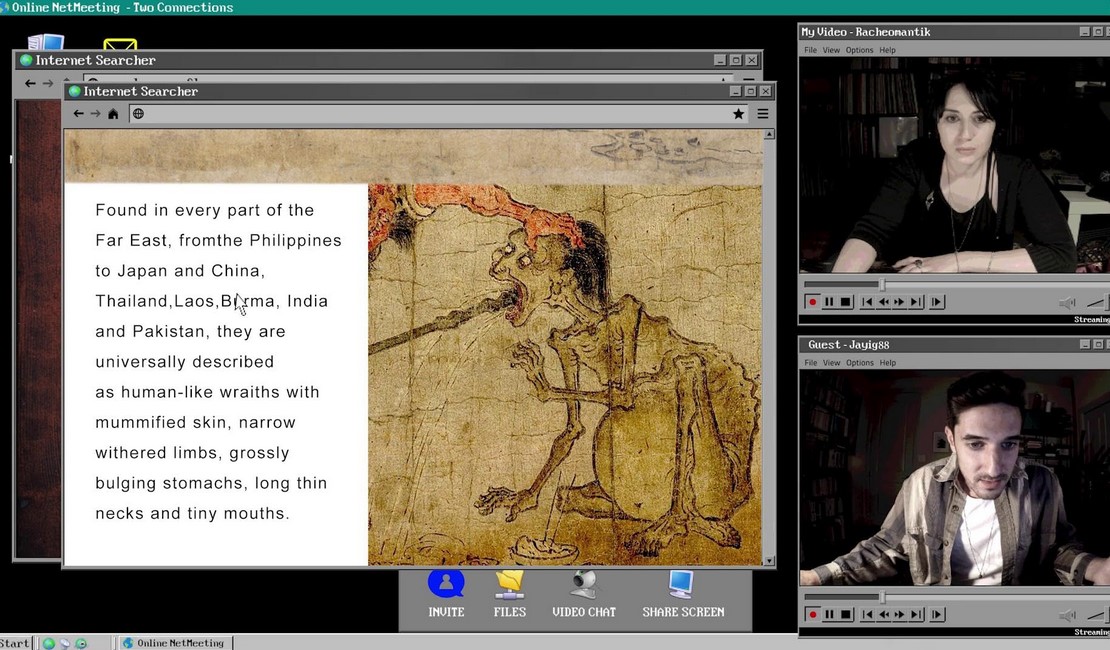Viewport: 1110px width, 650px height.
Task: Click the Invite icon in NetMeeting panel
Action: (x=446, y=583)
